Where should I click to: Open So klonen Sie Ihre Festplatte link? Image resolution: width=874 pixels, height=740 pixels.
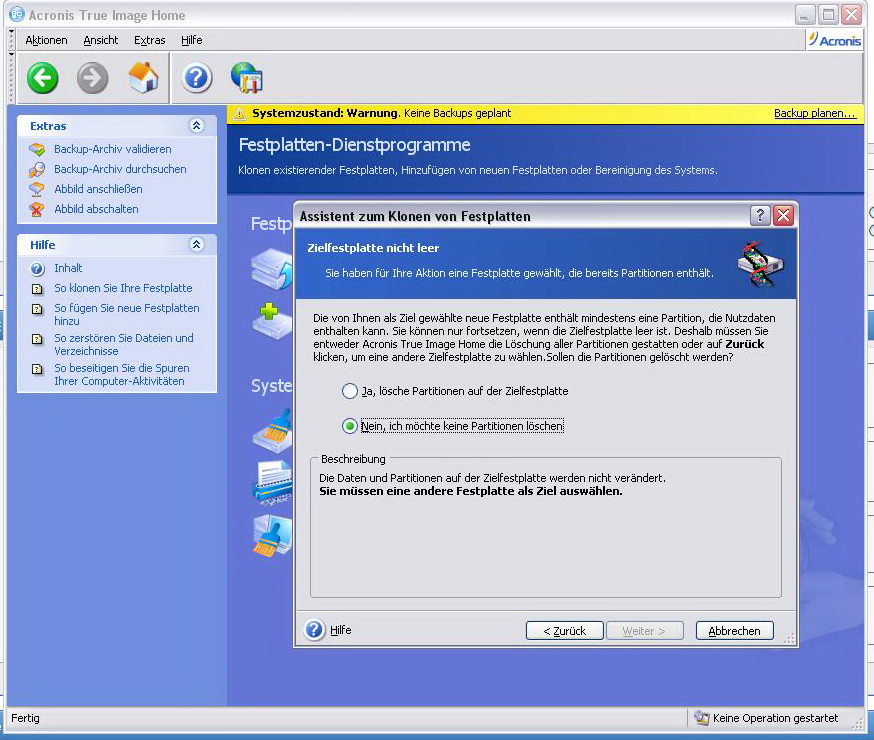point(123,289)
